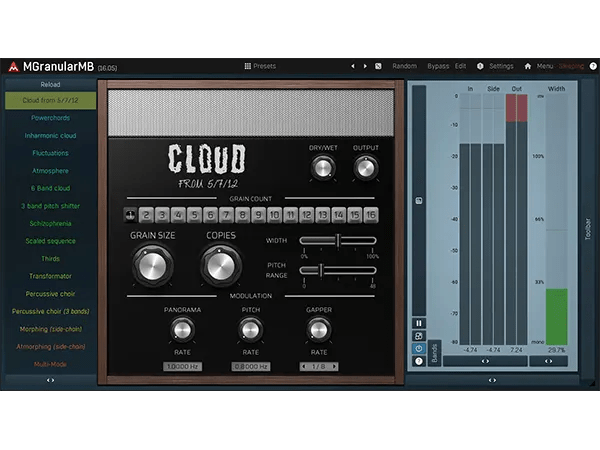Select the Inharmonic cloud preset
This screenshot has height=450, width=600.
(x=51, y=135)
